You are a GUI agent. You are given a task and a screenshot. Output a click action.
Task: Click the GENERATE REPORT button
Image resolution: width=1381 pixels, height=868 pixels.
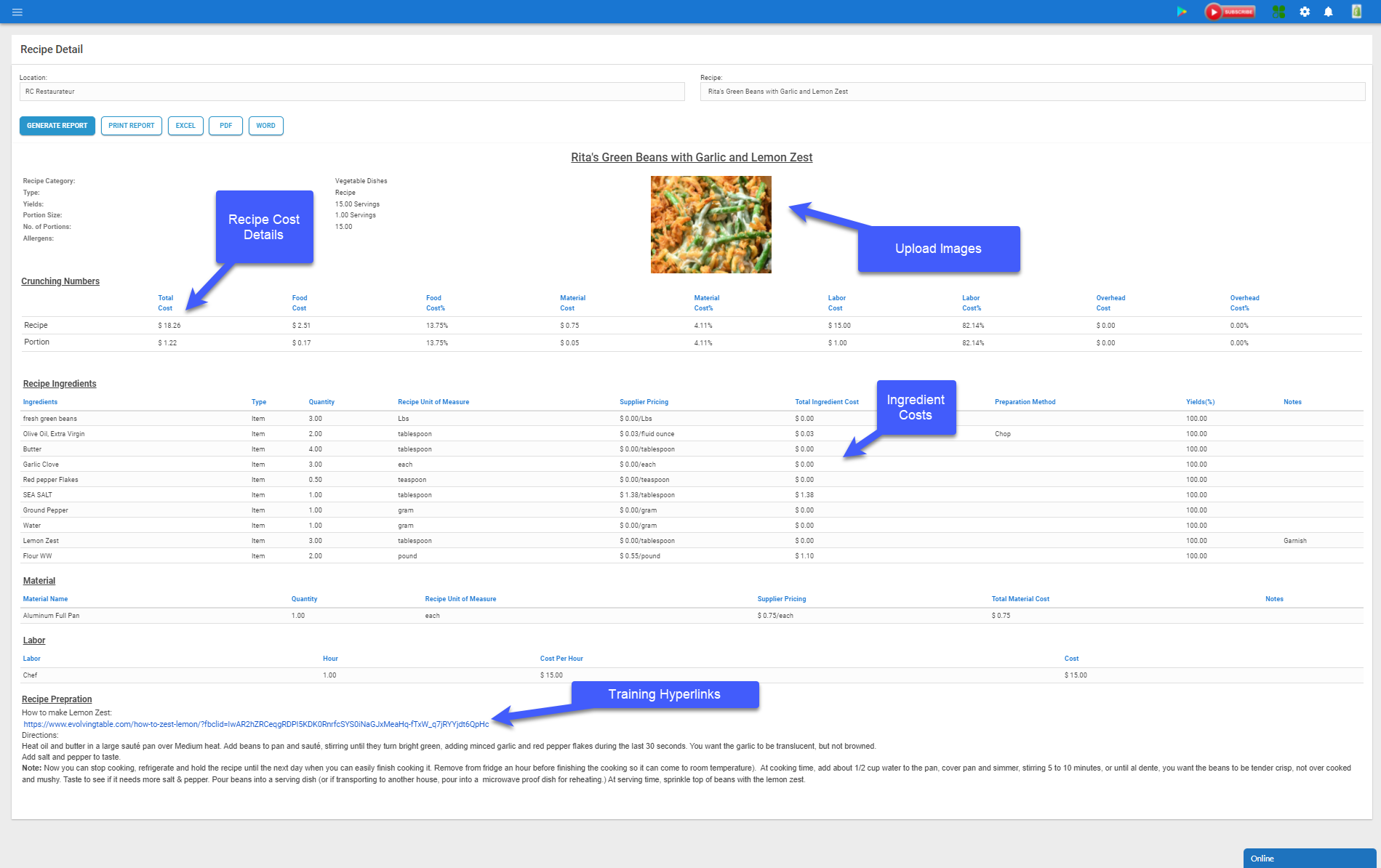pos(57,125)
